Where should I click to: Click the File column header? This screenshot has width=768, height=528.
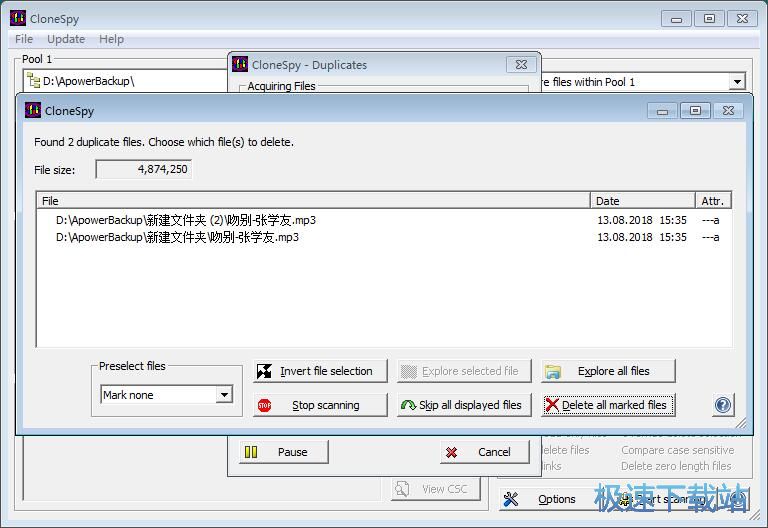click(313, 201)
